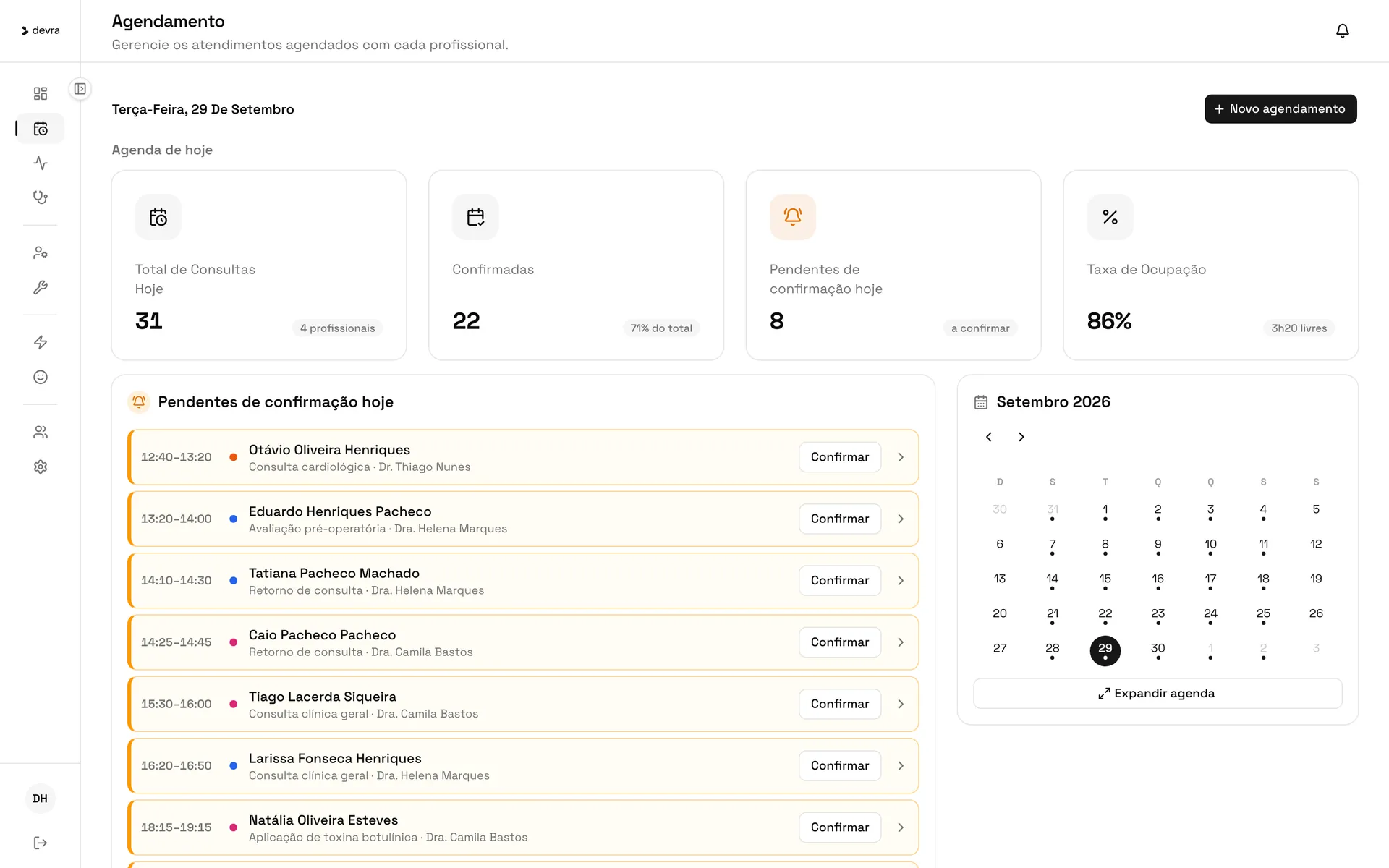The width and height of the screenshot is (1389, 868).
Task: Click the Total de Consultas value 31
Action: coord(148,321)
